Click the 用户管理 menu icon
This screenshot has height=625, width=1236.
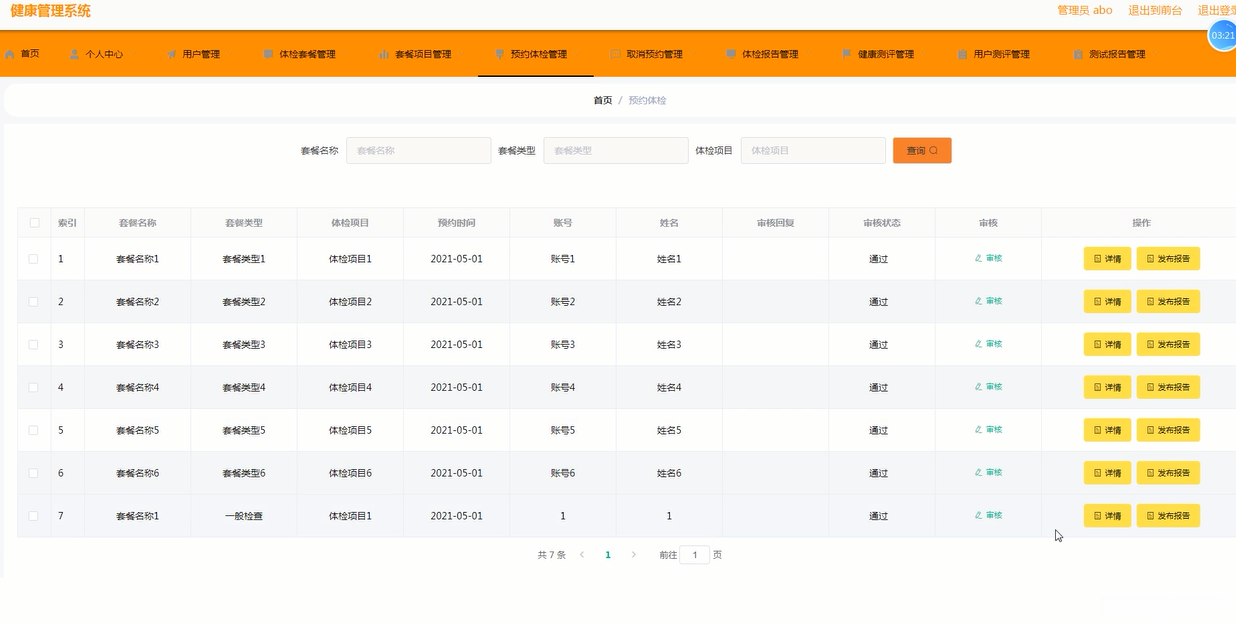point(172,54)
